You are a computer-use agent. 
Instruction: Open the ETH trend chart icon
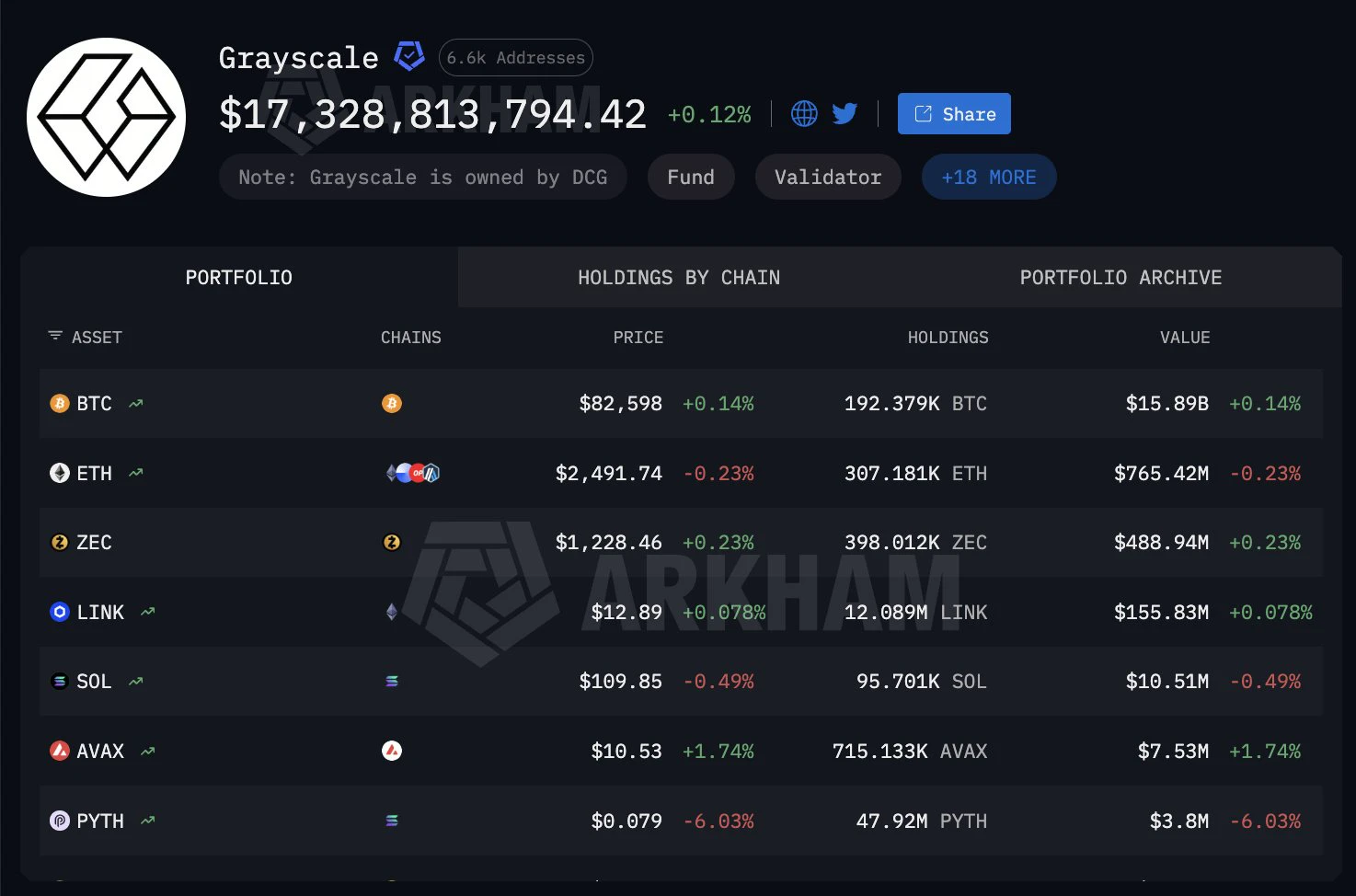[136, 473]
